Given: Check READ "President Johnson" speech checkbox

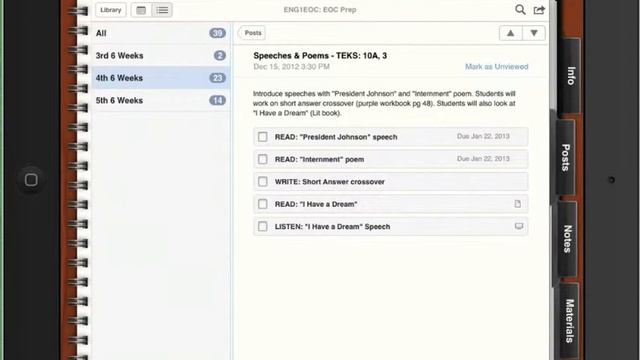Looking at the screenshot, I should pos(262,137).
